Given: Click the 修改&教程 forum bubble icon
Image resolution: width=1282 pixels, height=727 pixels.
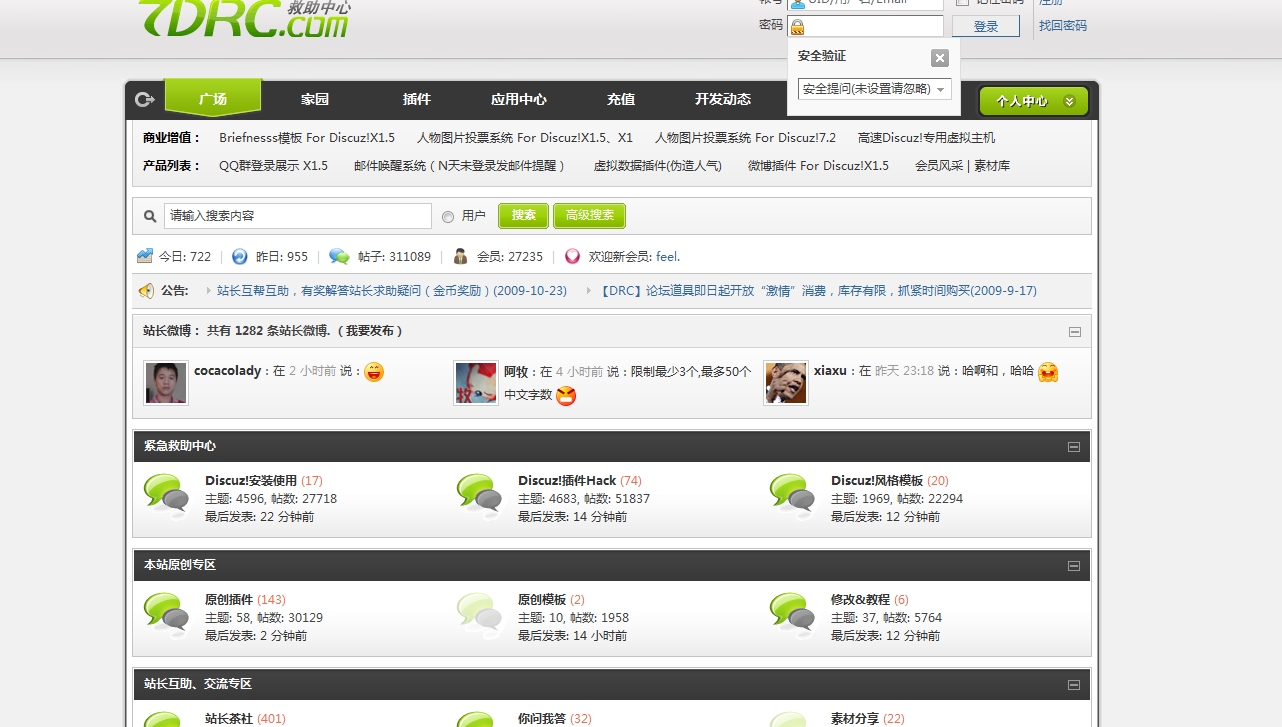Looking at the screenshot, I should tap(793, 616).
